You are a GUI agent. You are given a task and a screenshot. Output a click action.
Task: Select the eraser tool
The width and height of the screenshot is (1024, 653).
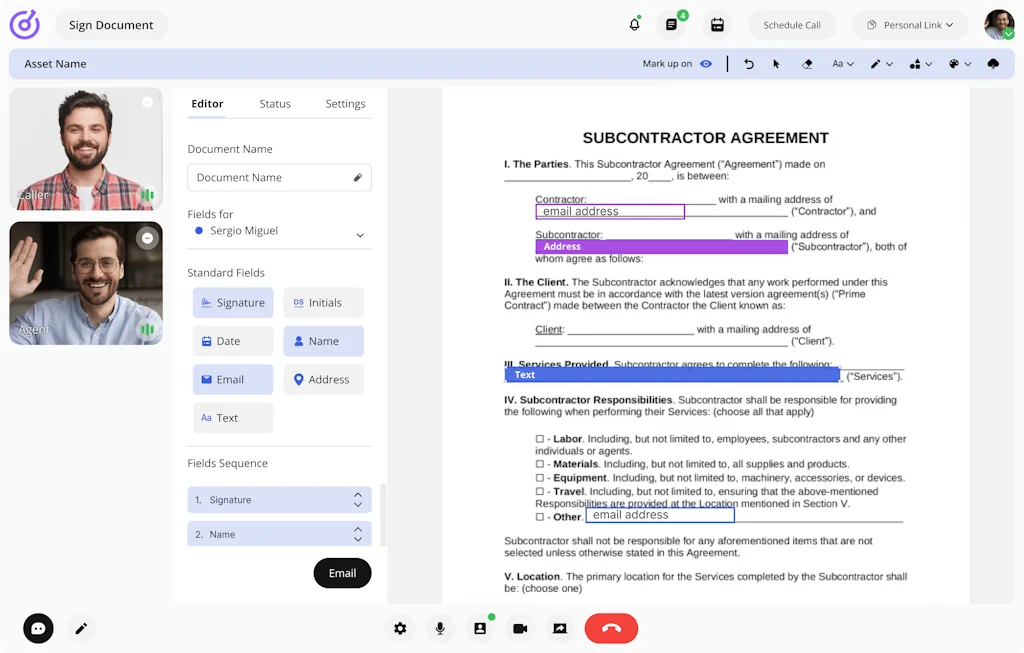pyautogui.click(x=807, y=64)
